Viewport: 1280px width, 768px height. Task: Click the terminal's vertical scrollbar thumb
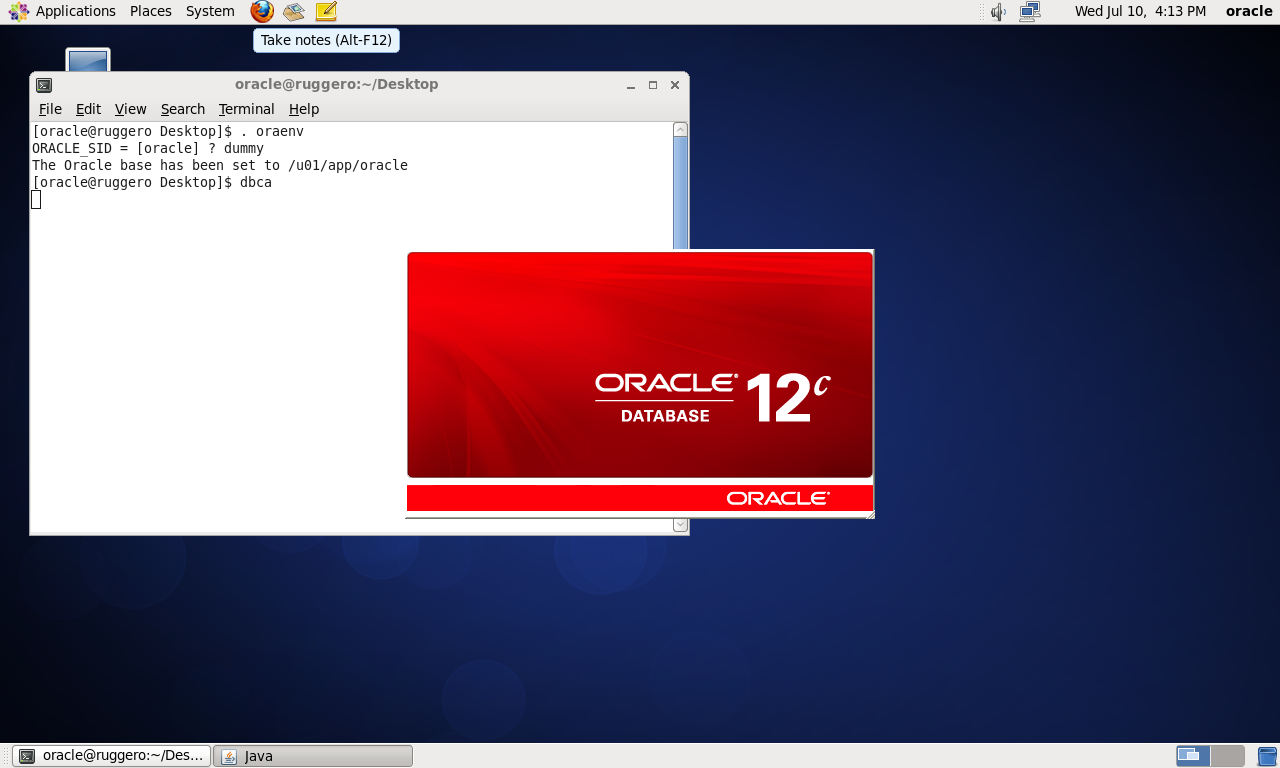click(x=680, y=190)
